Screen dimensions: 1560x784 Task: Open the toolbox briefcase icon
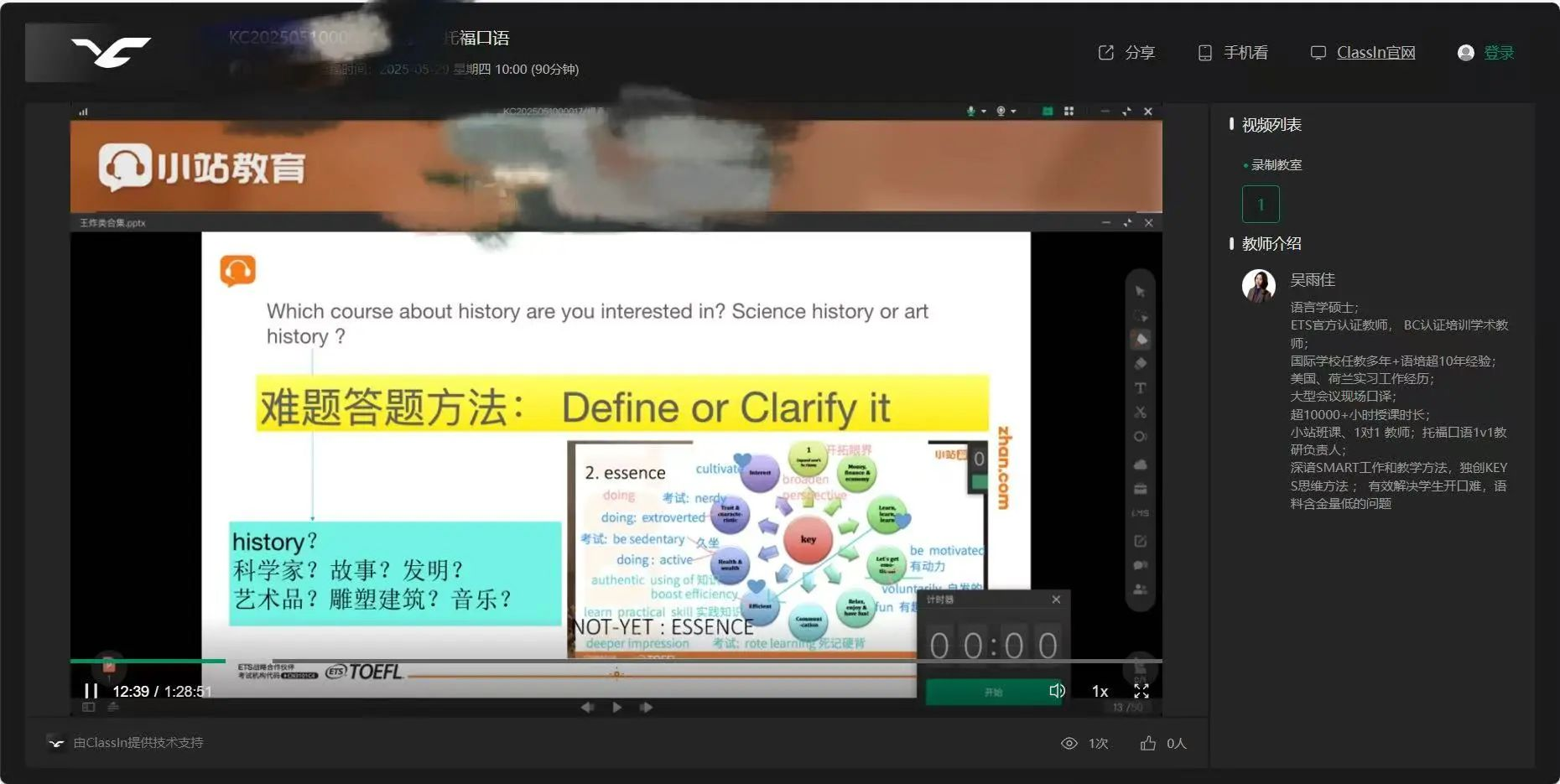[1141, 489]
